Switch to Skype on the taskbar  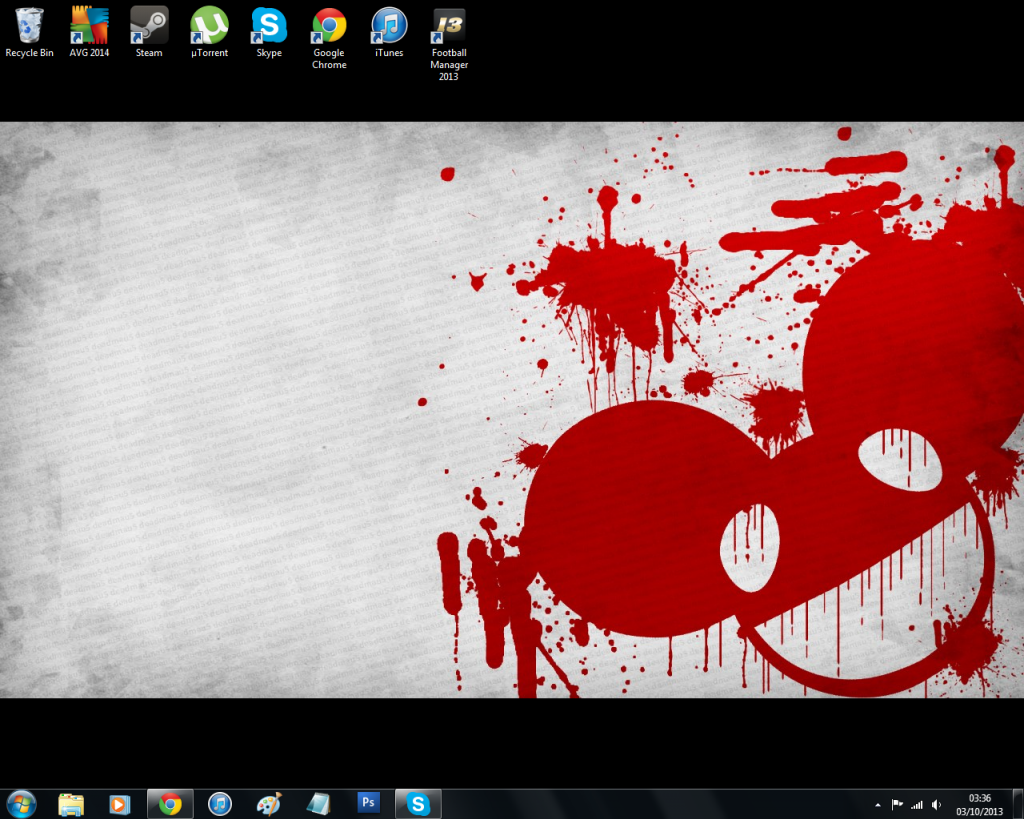pos(418,804)
